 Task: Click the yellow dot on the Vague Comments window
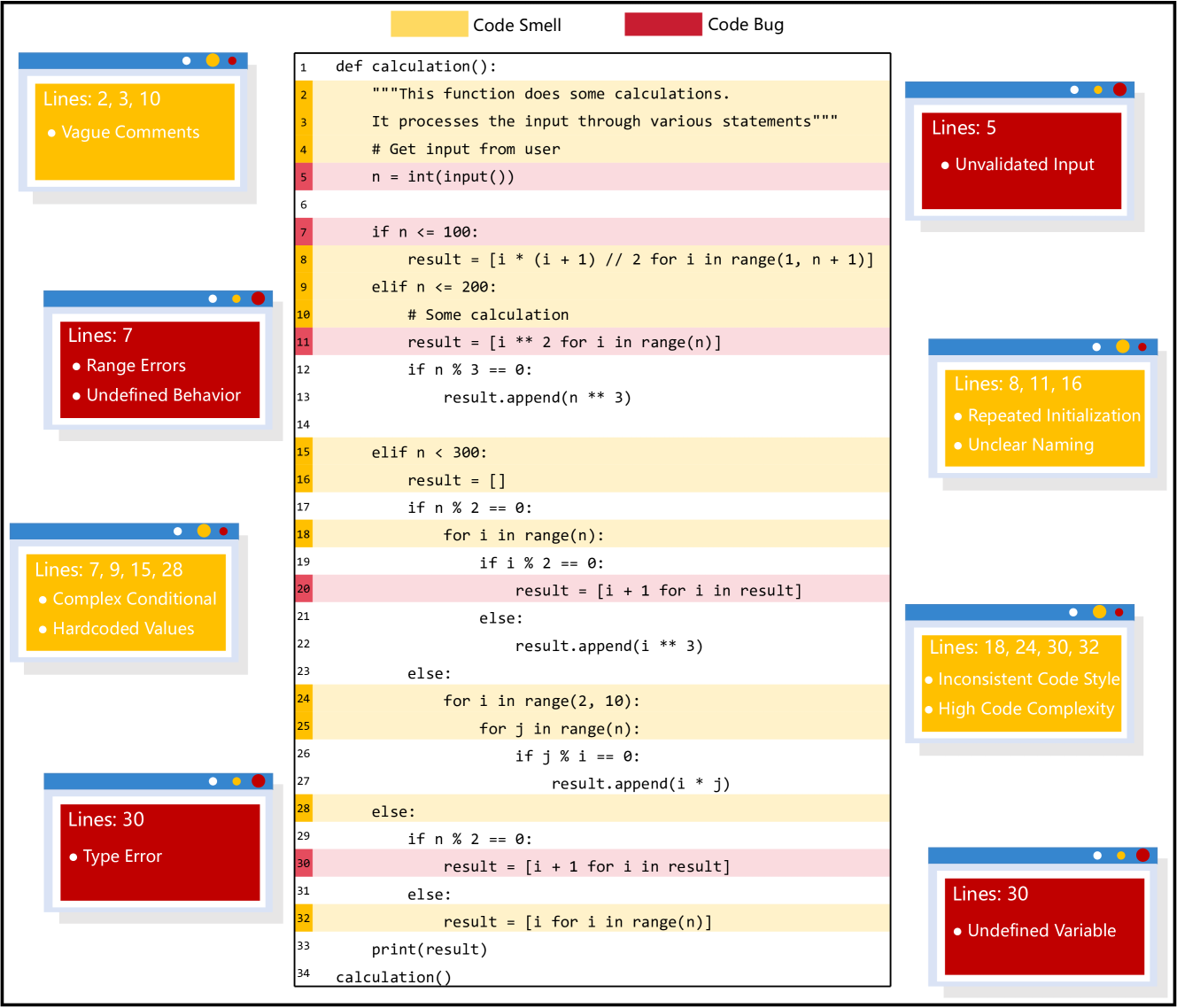coord(213,60)
